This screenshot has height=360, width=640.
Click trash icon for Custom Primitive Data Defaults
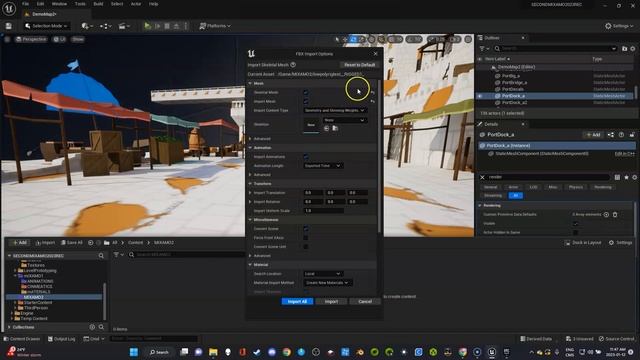click(x=615, y=214)
